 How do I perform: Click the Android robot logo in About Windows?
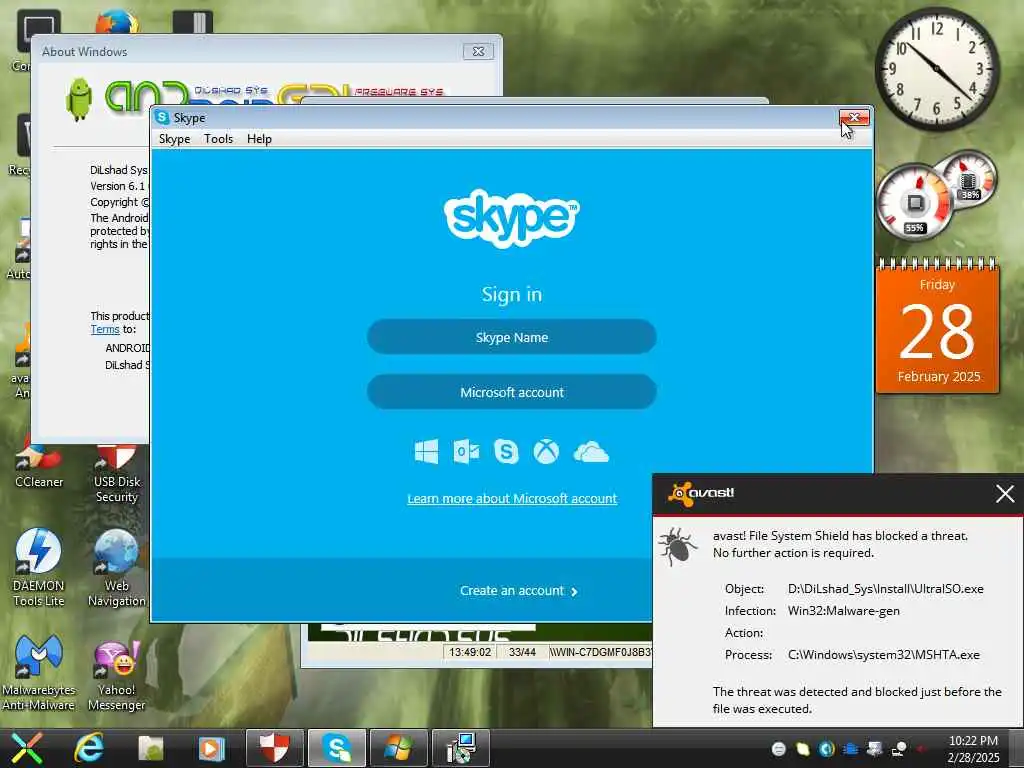(79, 99)
